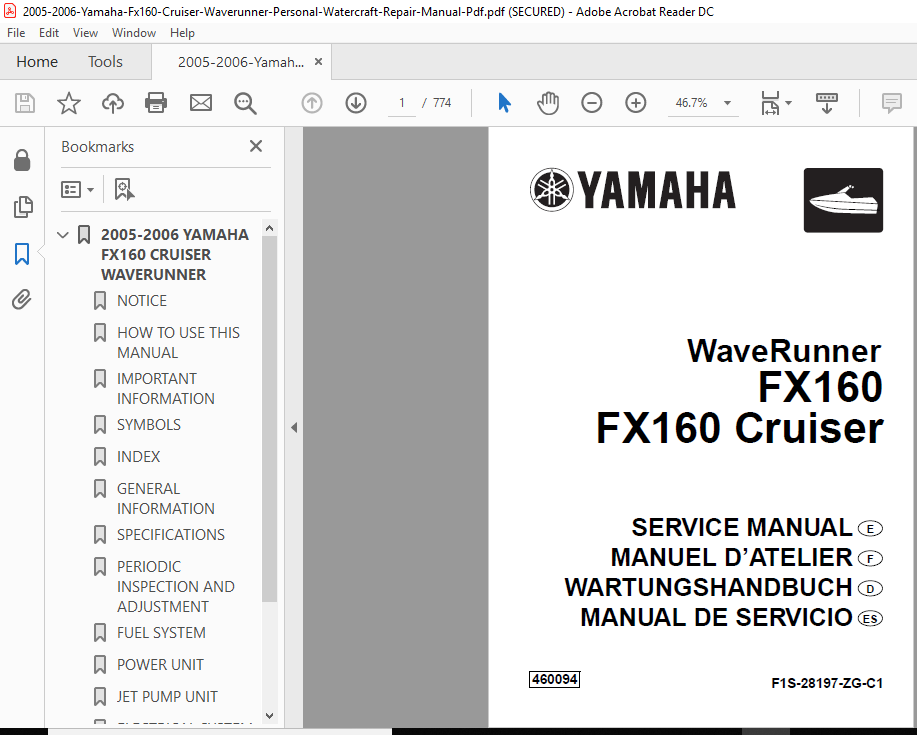The width and height of the screenshot is (917, 735).
Task: Open IMPORTANT INFORMATION bookmark
Action: (166, 389)
